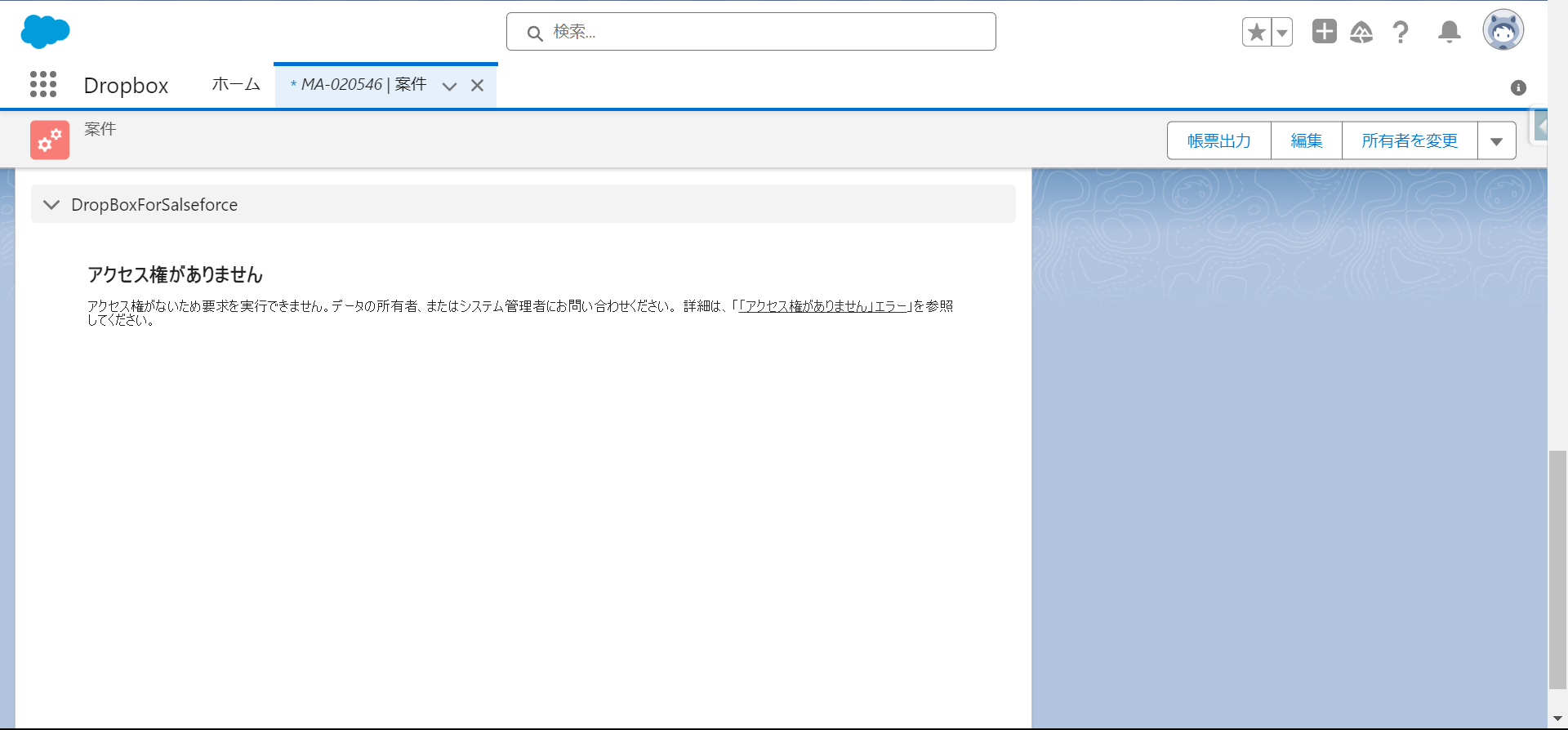Open the App Launcher grid icon
This screenshot has height=730, width=1568.
43,84
